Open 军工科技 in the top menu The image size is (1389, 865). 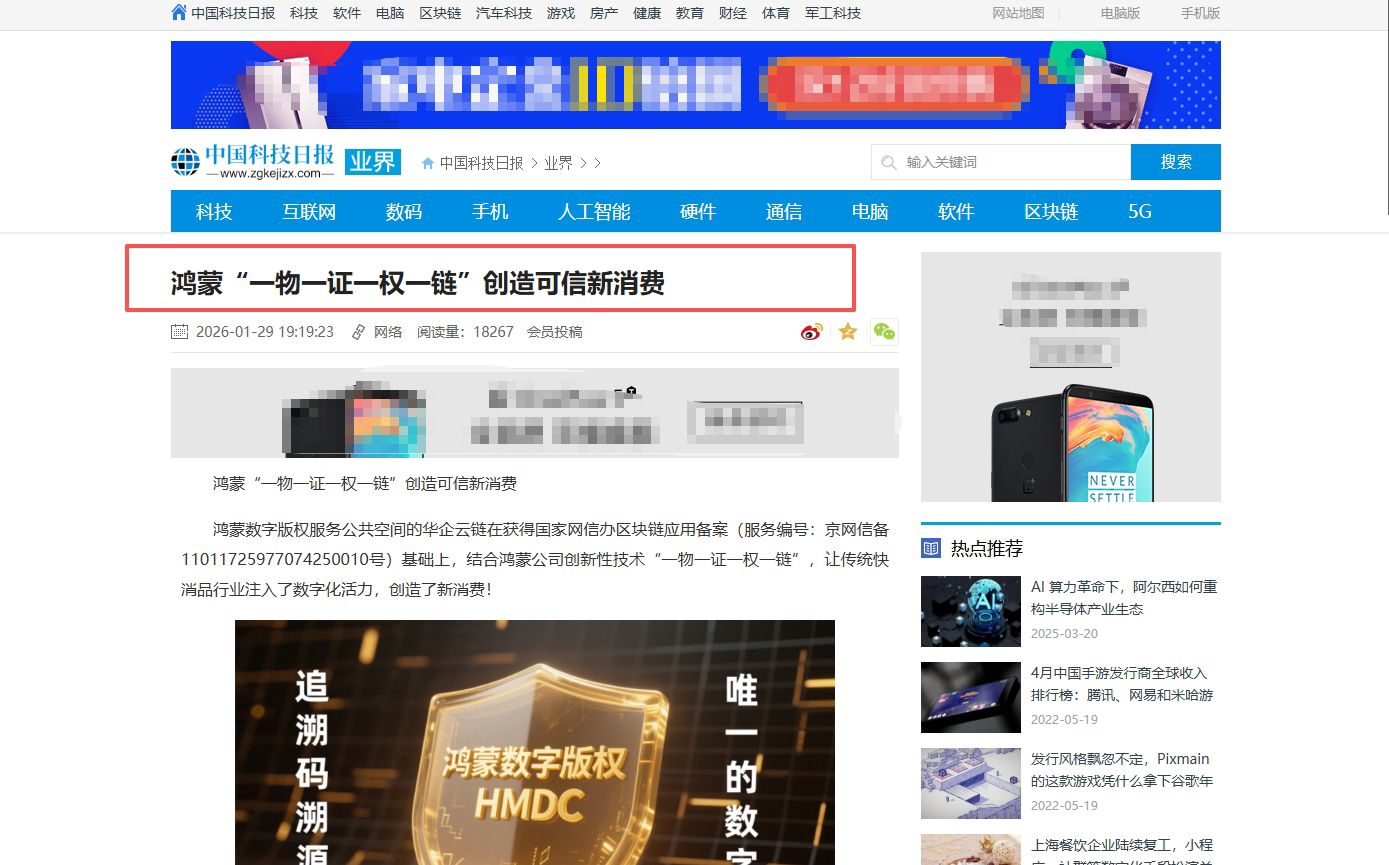click(833, 13)
